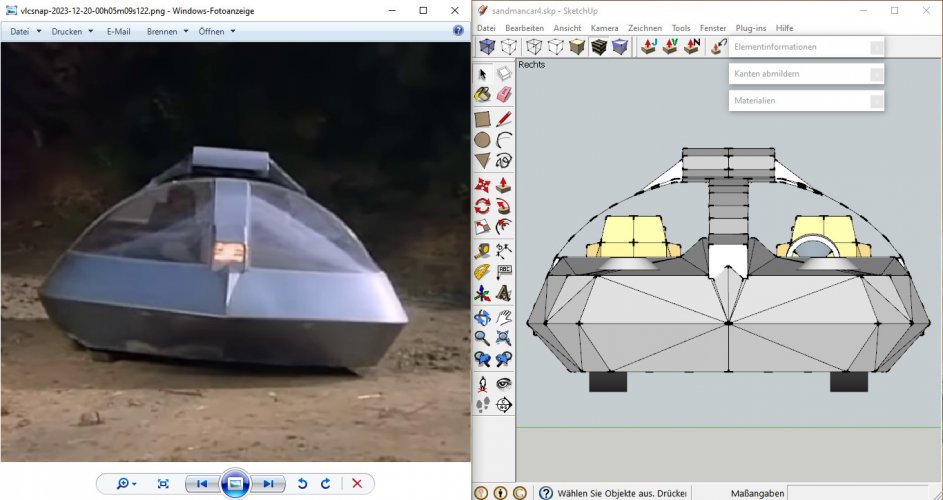Open the Zeichnen menu

click(645, 28)
